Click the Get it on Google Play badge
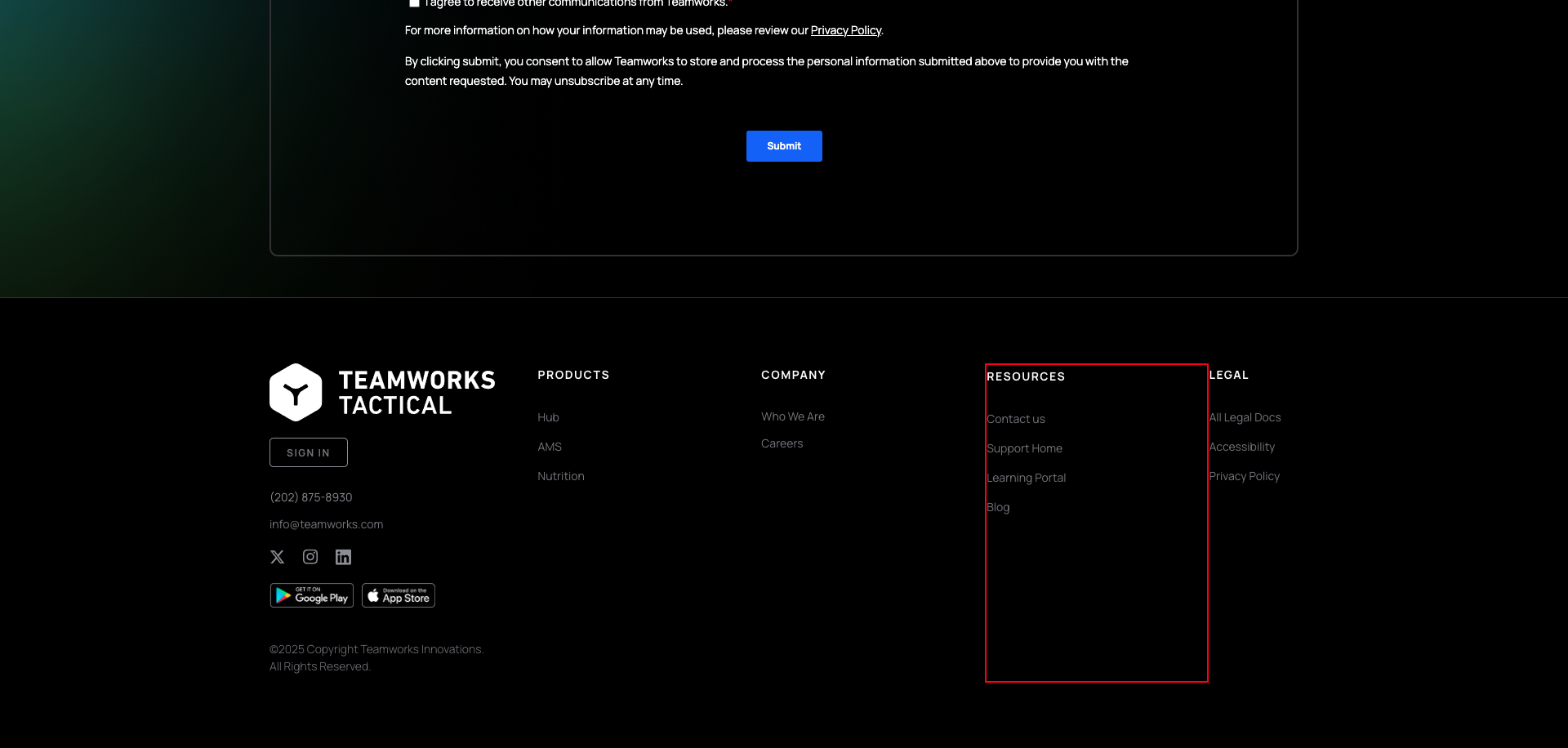The height and width of the screenshot is (748, 1568). coord(311,595)
